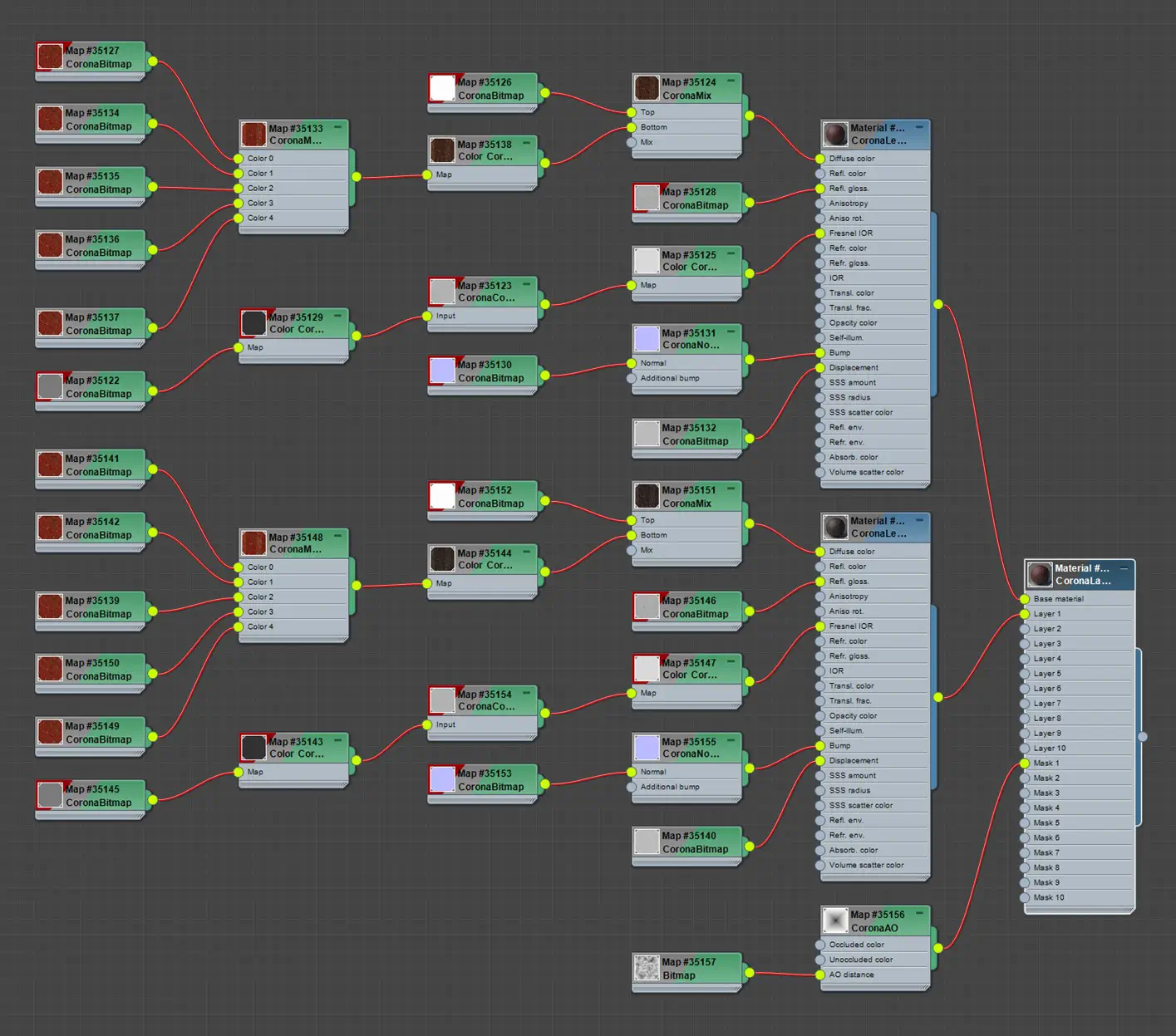1176x1036 pixels.
Task: Click the Map #35131 CoronaNormal purple thumbnail
Action: 647,339
